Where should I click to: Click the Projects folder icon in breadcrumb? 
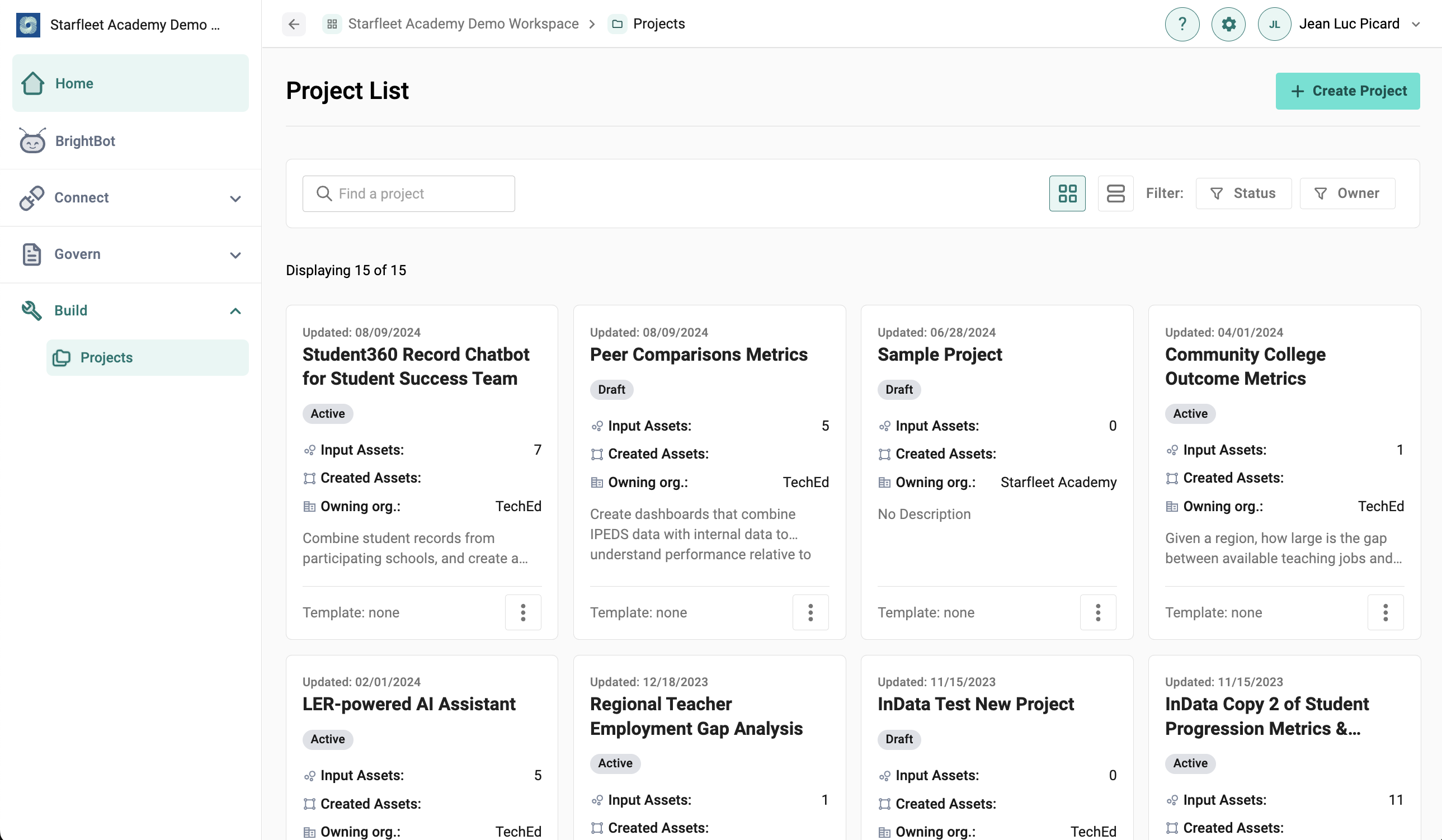pyautogui.click(x=618, y=24)
